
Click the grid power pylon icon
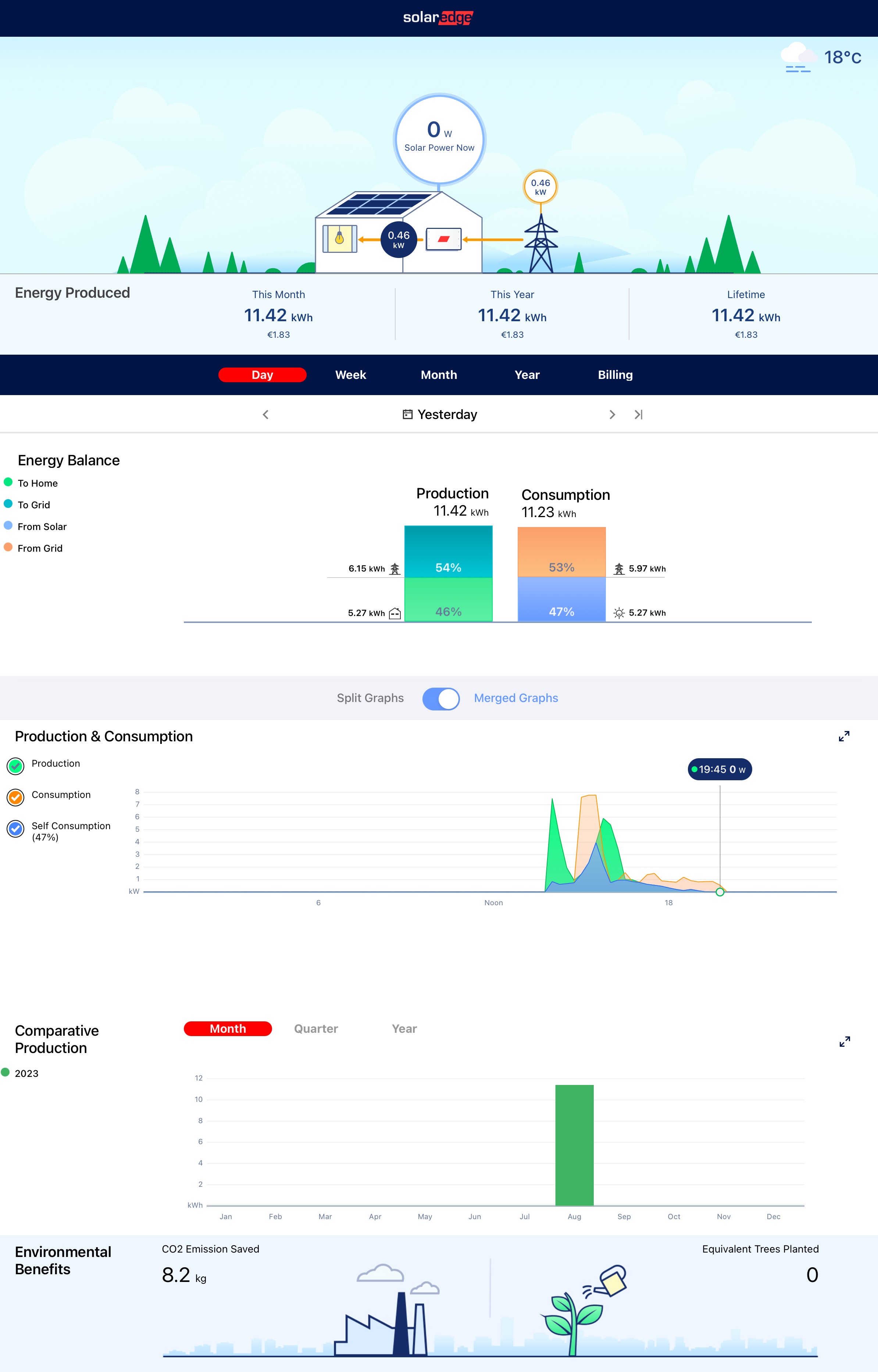540,244
